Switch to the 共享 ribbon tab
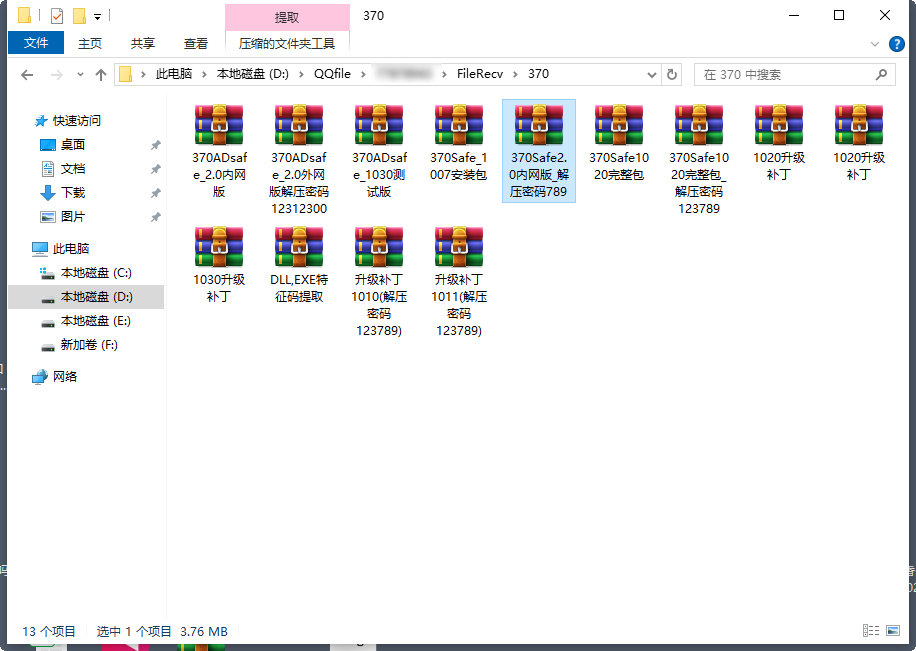Screen dimensions: 916x651 [143, 44]
